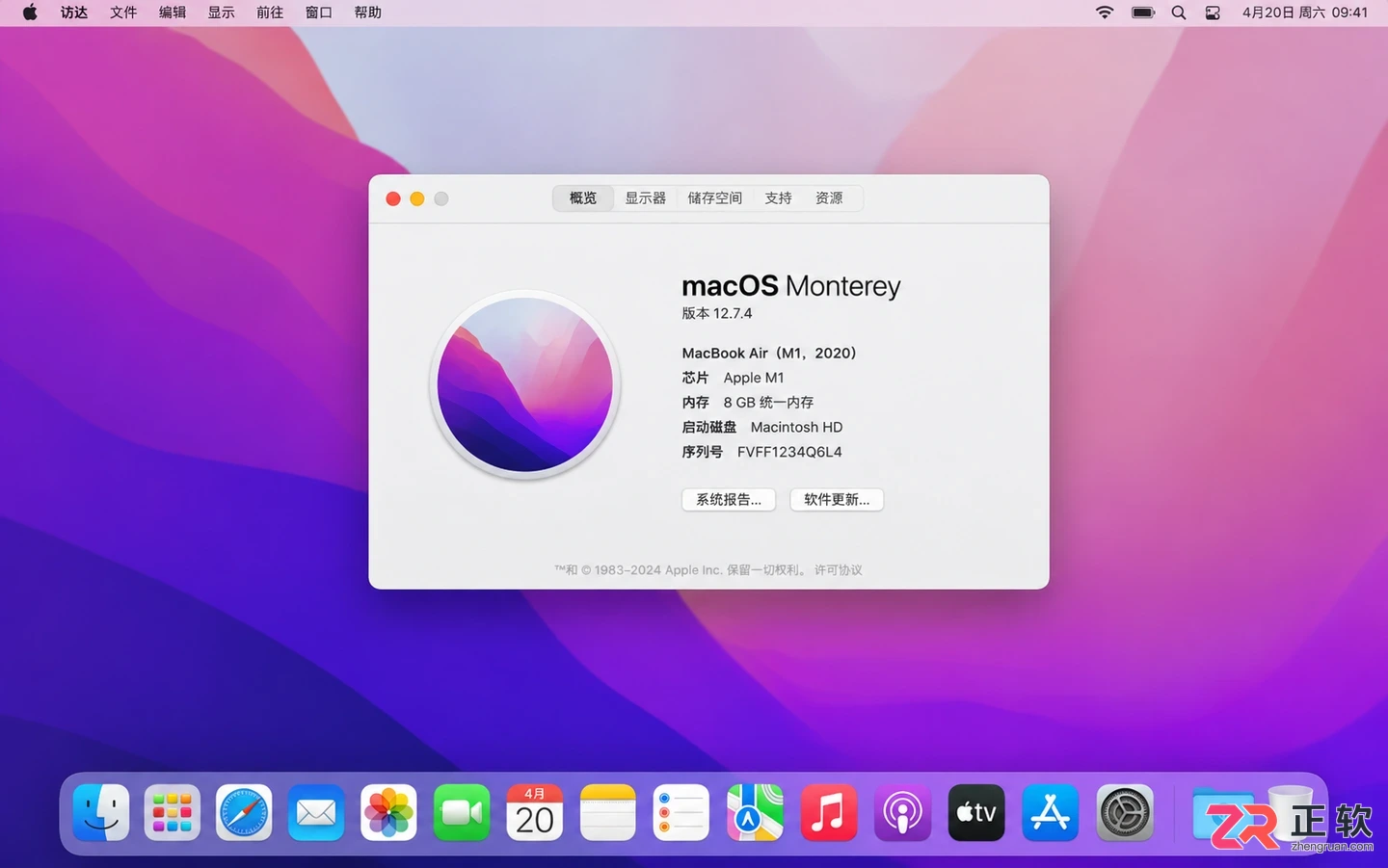Click the MacBook Air (M1, 2020) text
1388x868 pixels.
[x=769, y=354]
